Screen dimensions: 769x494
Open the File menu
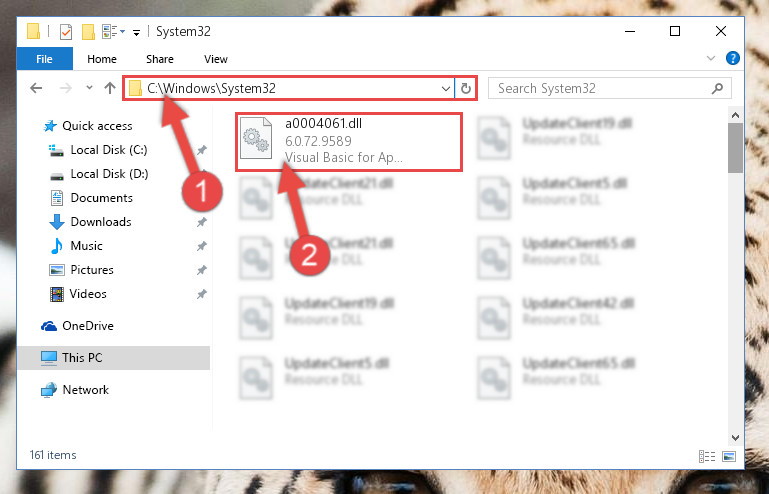pyautogui.click(x=45, y=59)
